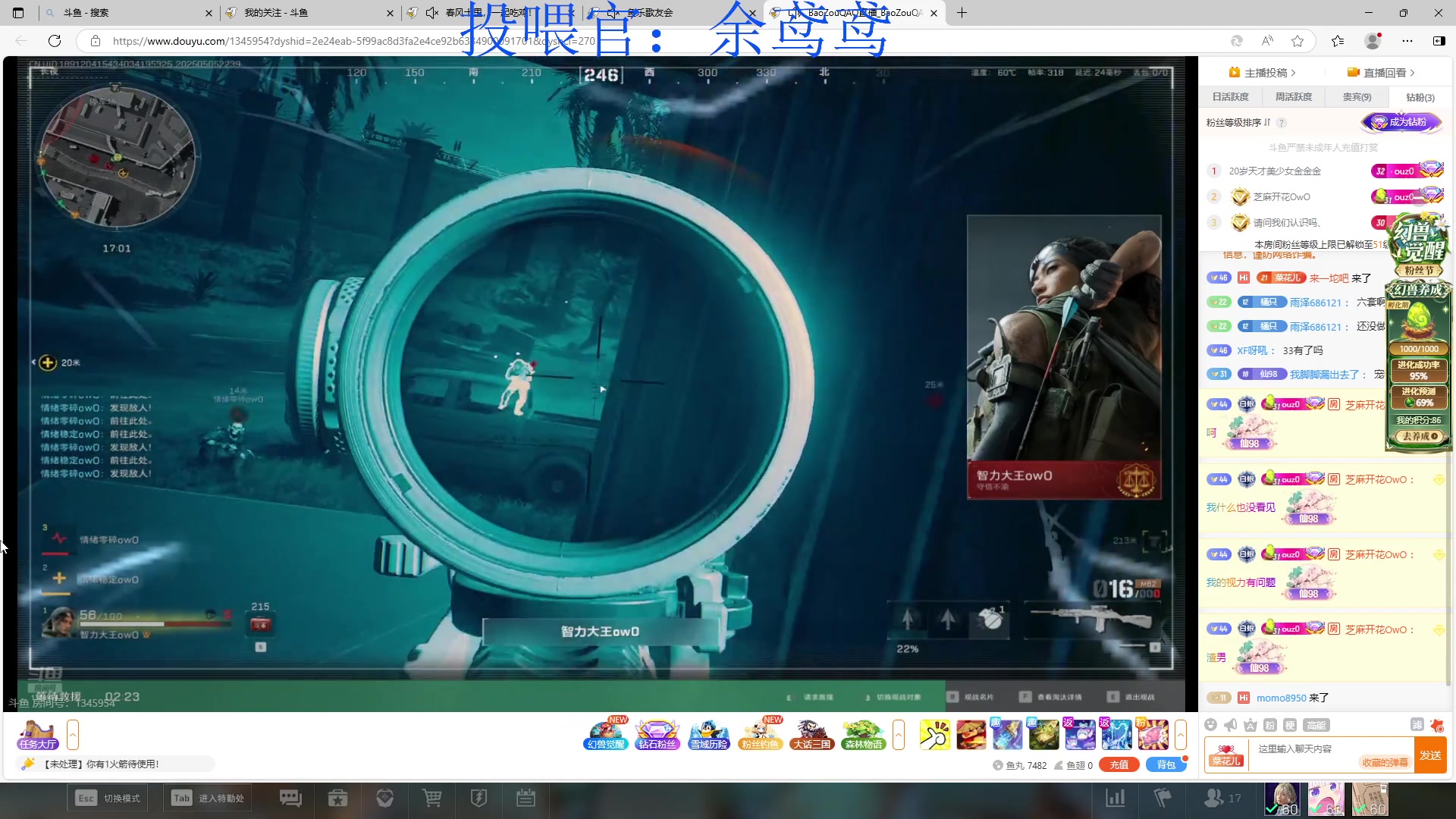
Task: Open the 大话三国 activity icon
Action: point(811,735)
